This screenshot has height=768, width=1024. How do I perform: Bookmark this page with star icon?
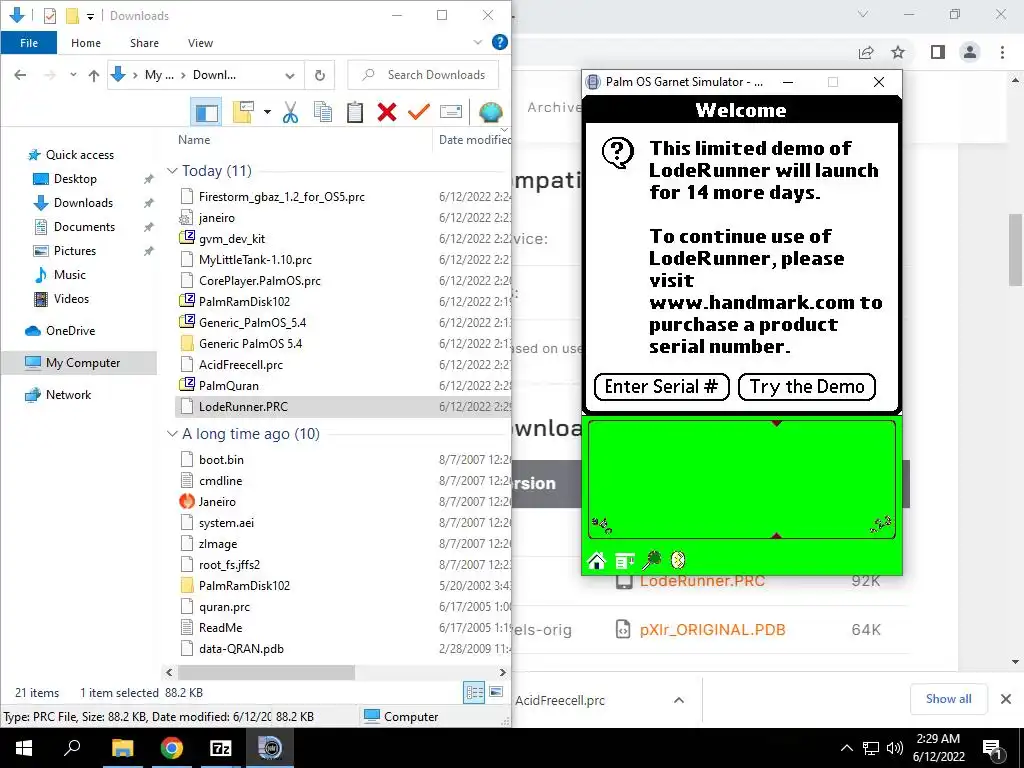point(898,52)
